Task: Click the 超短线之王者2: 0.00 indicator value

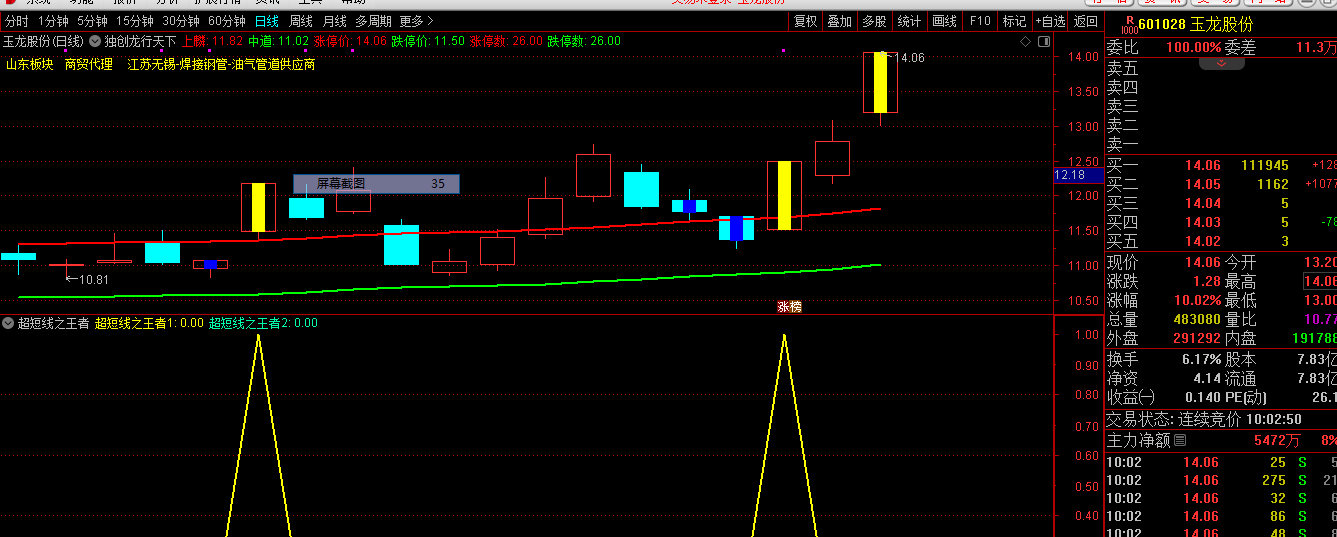Action: (263, 323)
